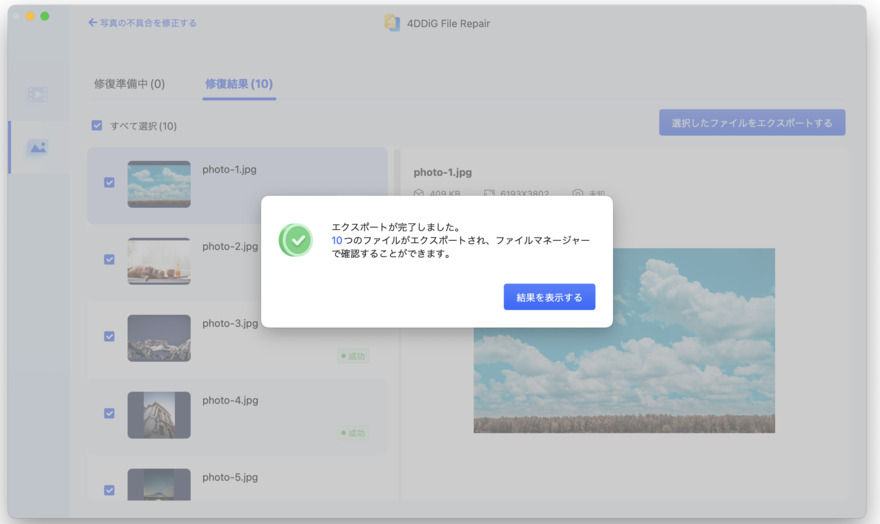The width and height of the screenshot is (880, 524).
Task: Click the photo-3.jpg file name
Action: [x=230, y=323]
